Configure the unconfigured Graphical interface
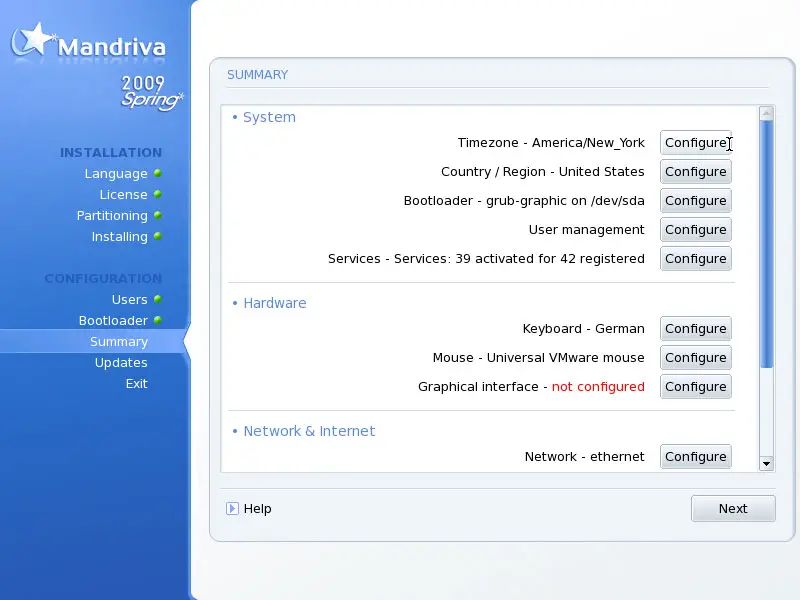The height and width of the screenshot is (600, 800). (x=695, y=387)
